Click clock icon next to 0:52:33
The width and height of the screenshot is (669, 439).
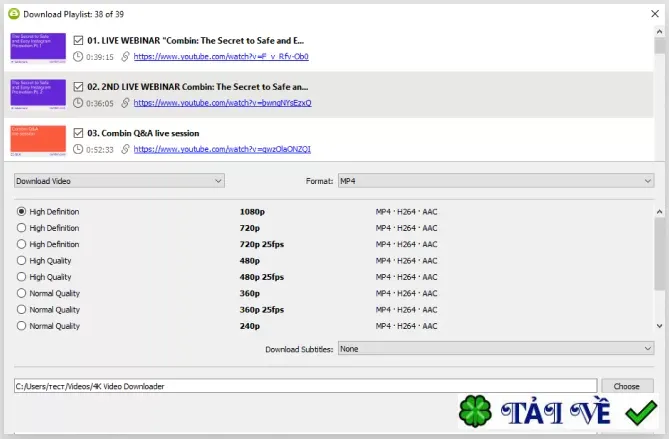click(x=78, y=149)
